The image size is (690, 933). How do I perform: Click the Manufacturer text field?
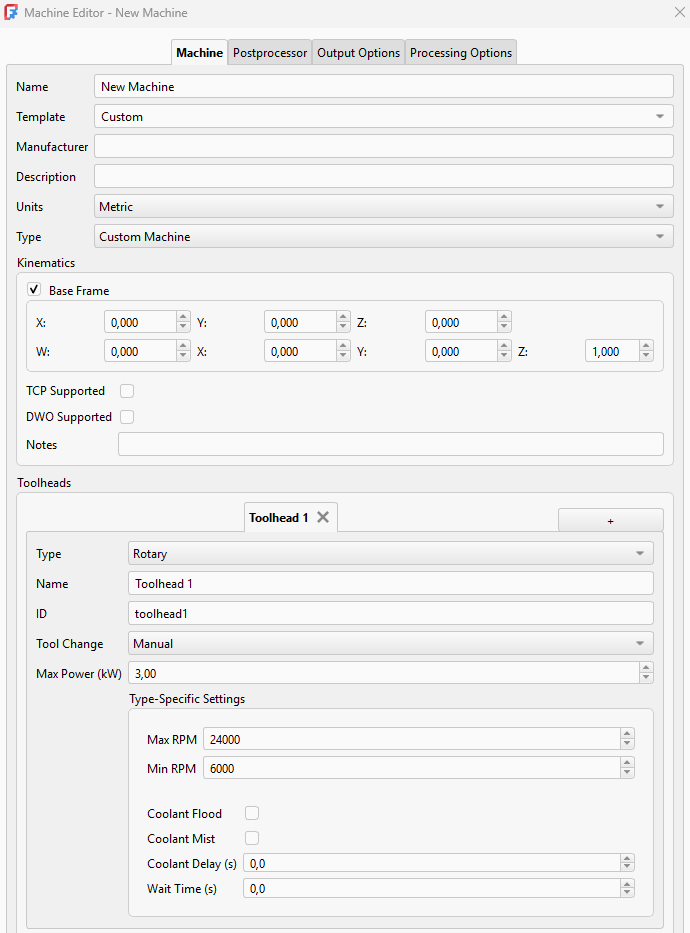383,147
